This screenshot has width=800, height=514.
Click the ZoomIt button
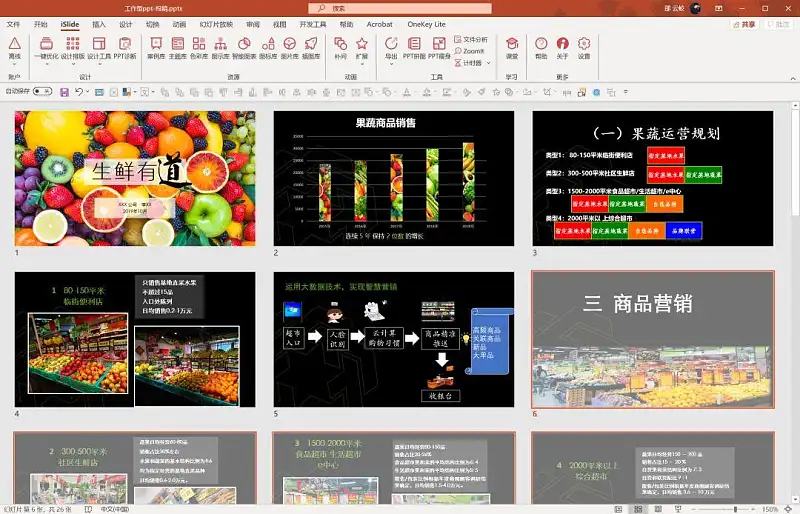pos(469,51)
